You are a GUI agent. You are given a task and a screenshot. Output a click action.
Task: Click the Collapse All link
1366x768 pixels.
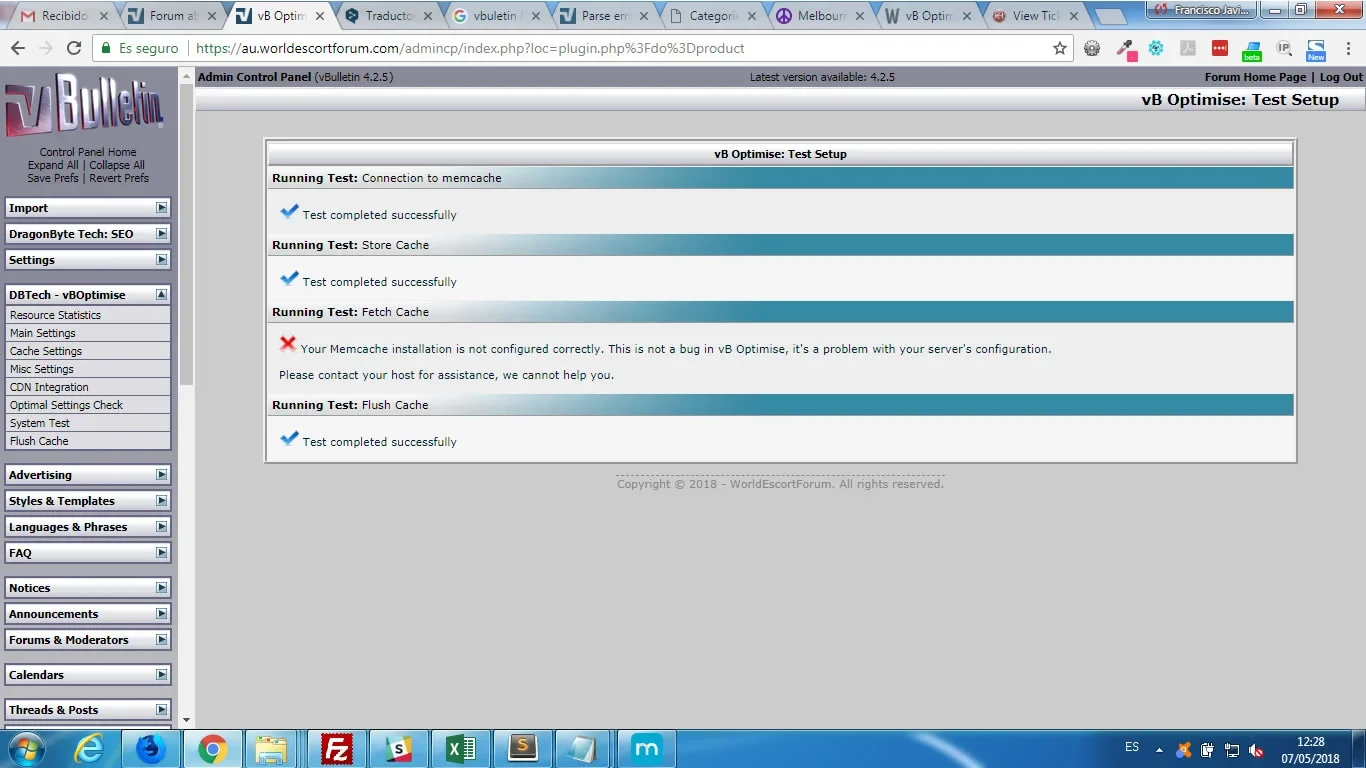[x=117, y=165]
